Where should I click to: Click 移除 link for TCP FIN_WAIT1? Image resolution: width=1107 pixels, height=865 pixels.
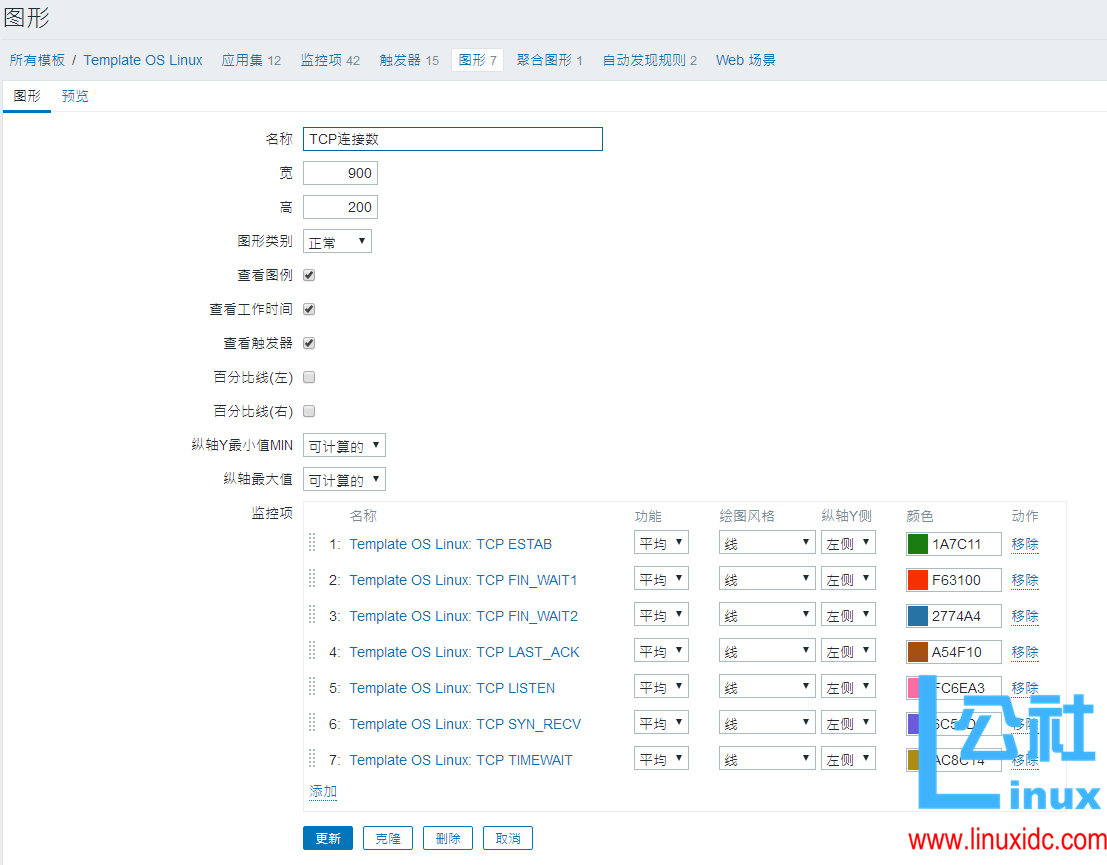[1024, 580]
